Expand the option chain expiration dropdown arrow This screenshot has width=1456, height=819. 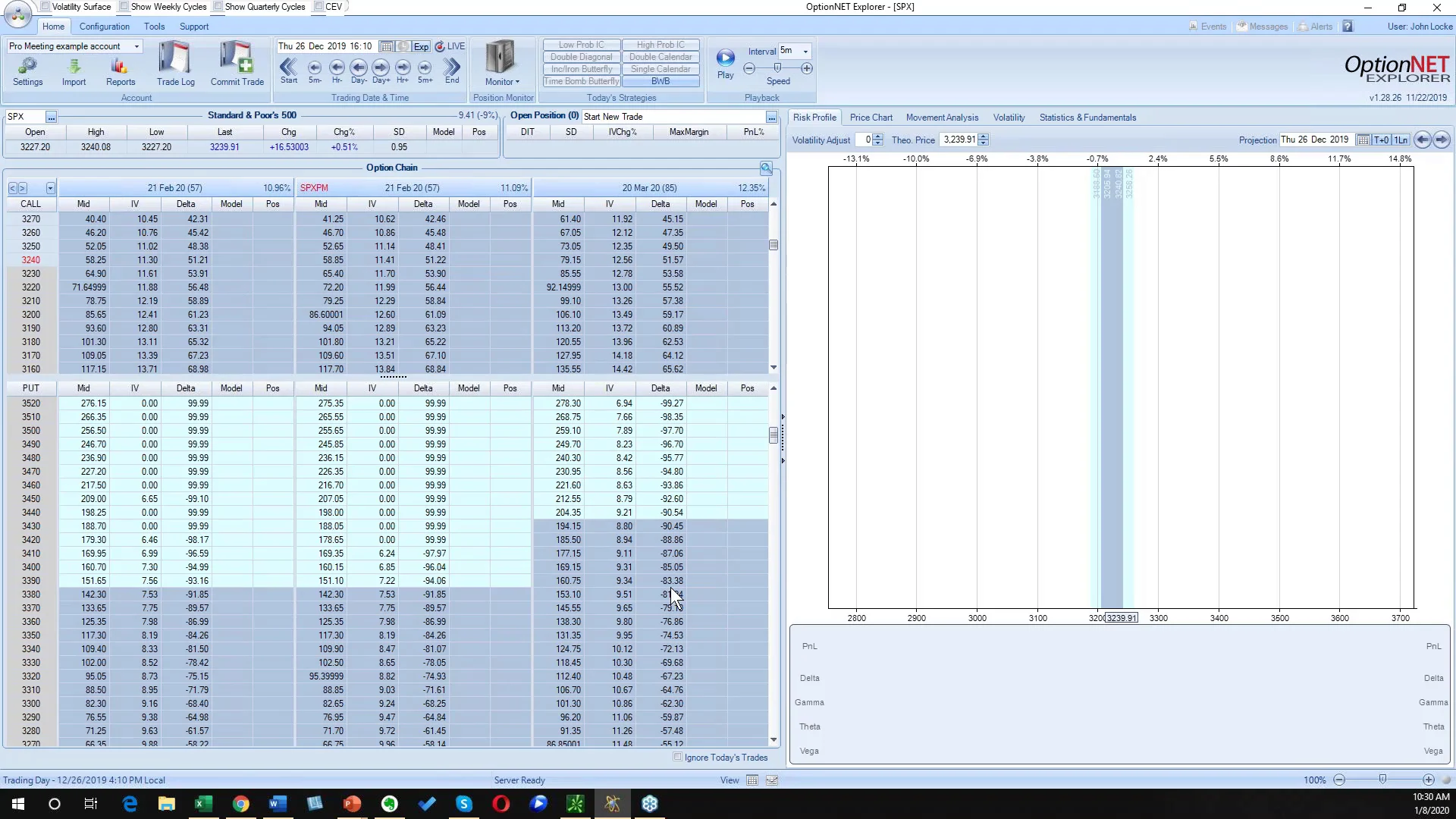[x=50, y=188]
